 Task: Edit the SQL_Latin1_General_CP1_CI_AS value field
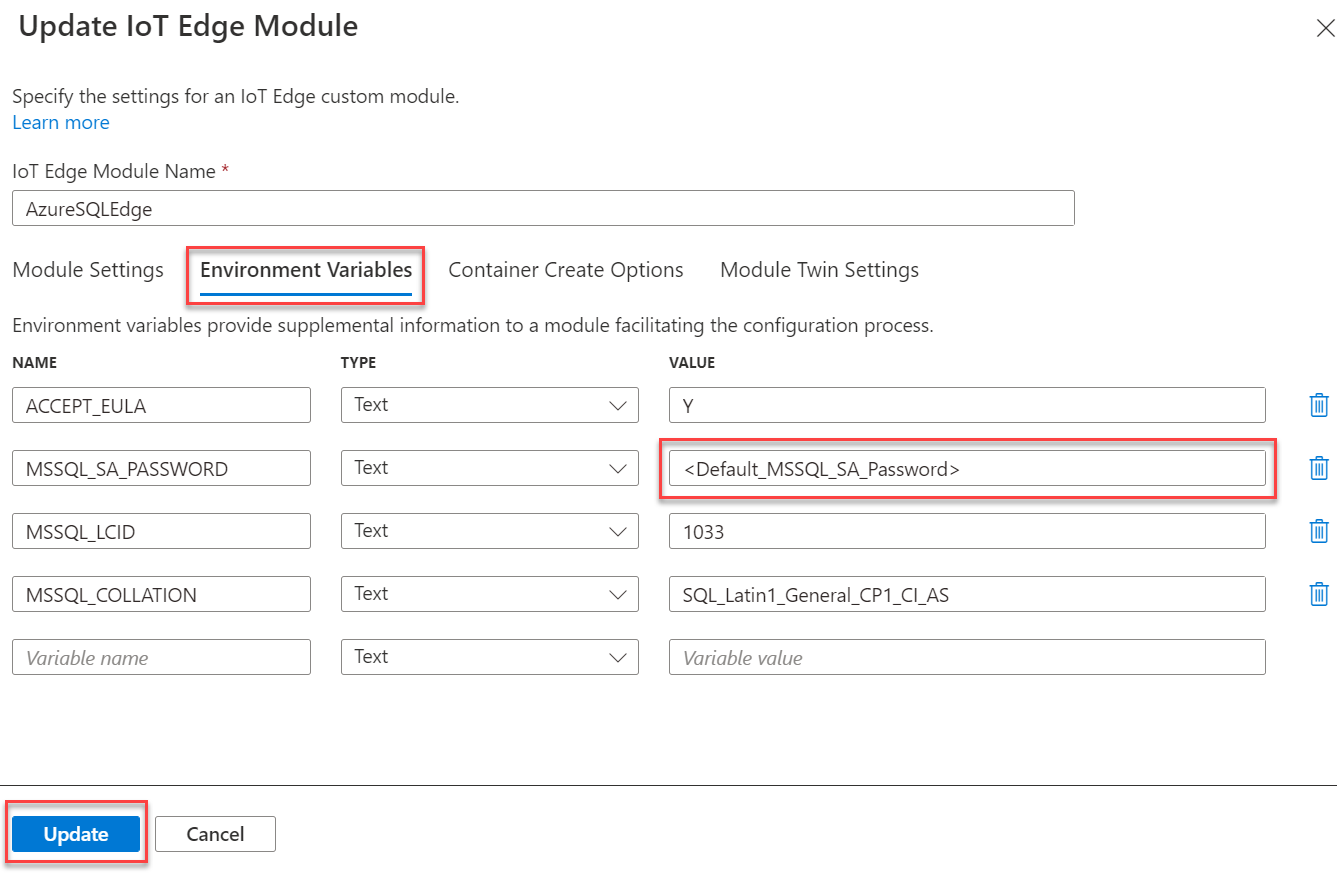[x=967, y=594]
